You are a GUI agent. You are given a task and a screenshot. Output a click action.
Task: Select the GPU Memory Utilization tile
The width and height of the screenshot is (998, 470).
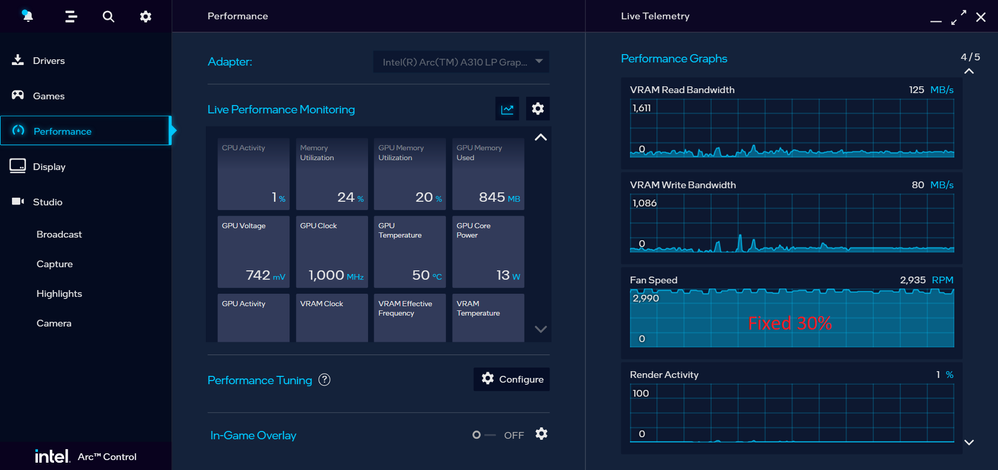pyautogui.click(x=410, y=174)
